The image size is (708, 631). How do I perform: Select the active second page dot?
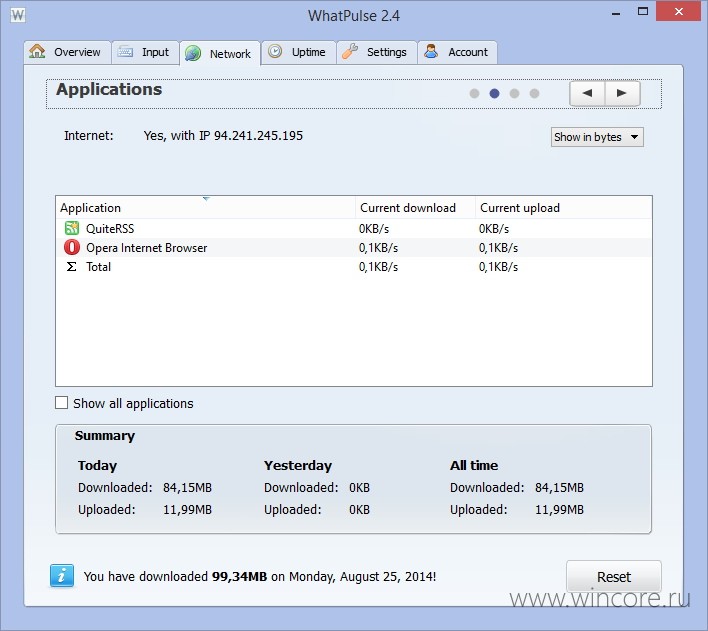click(494, 93)
